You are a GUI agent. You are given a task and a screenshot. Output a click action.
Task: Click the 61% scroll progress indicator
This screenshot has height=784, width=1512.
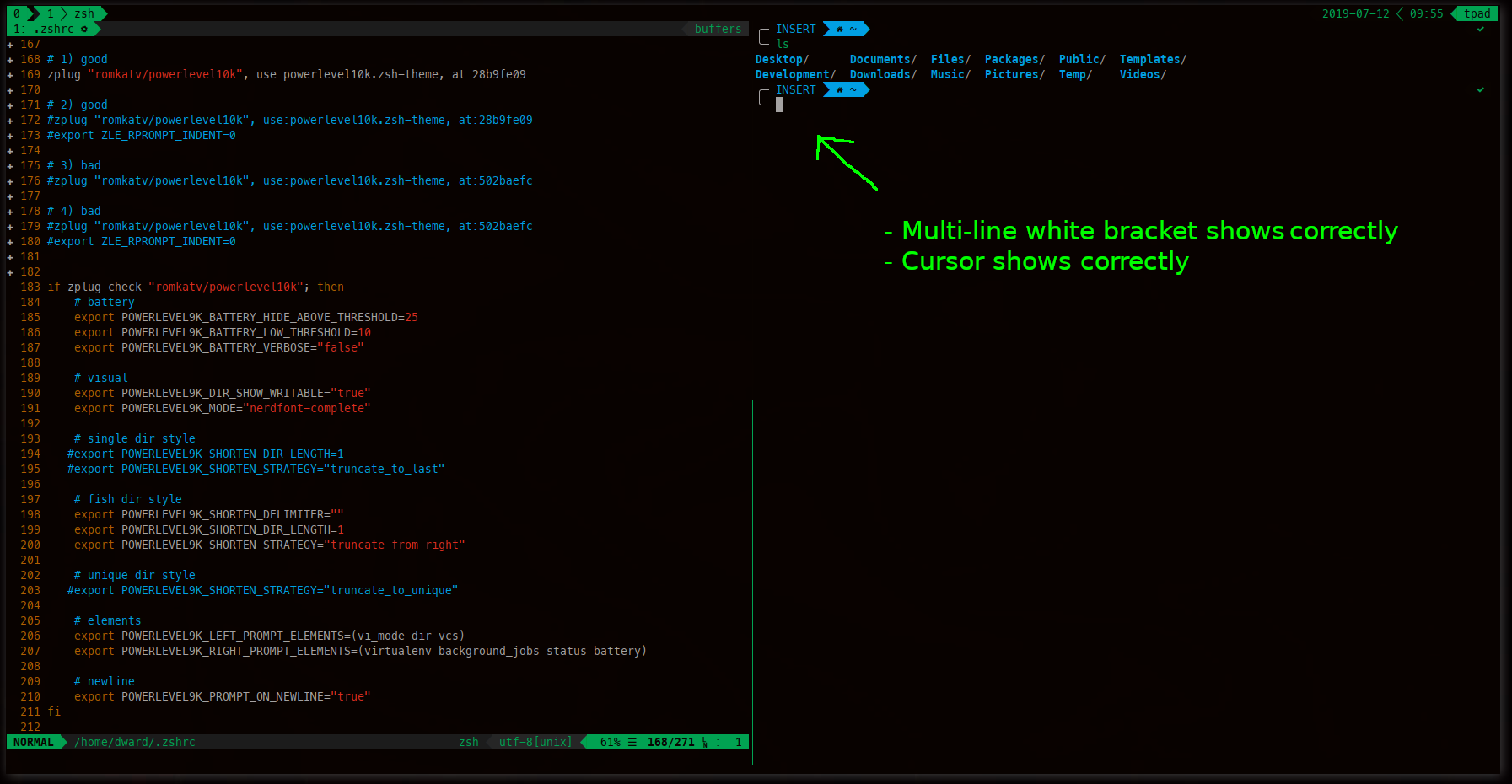tap(611, 742)
